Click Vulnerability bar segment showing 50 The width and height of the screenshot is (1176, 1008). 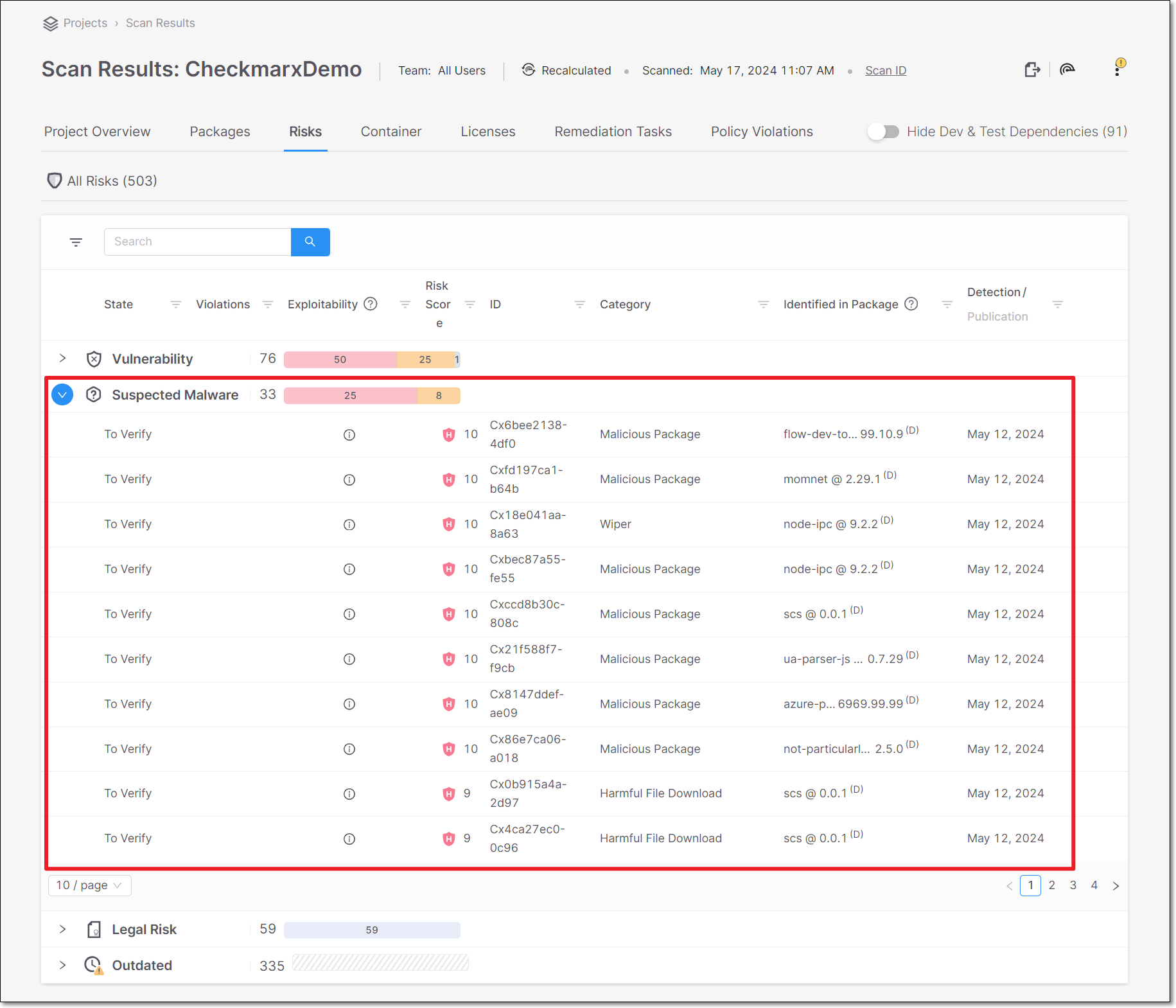[x=340, y=360]
